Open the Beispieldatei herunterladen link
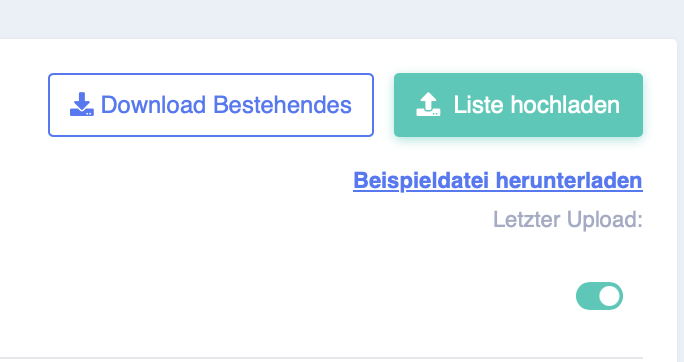Screen dimensions: 684x362 point(498,181)
